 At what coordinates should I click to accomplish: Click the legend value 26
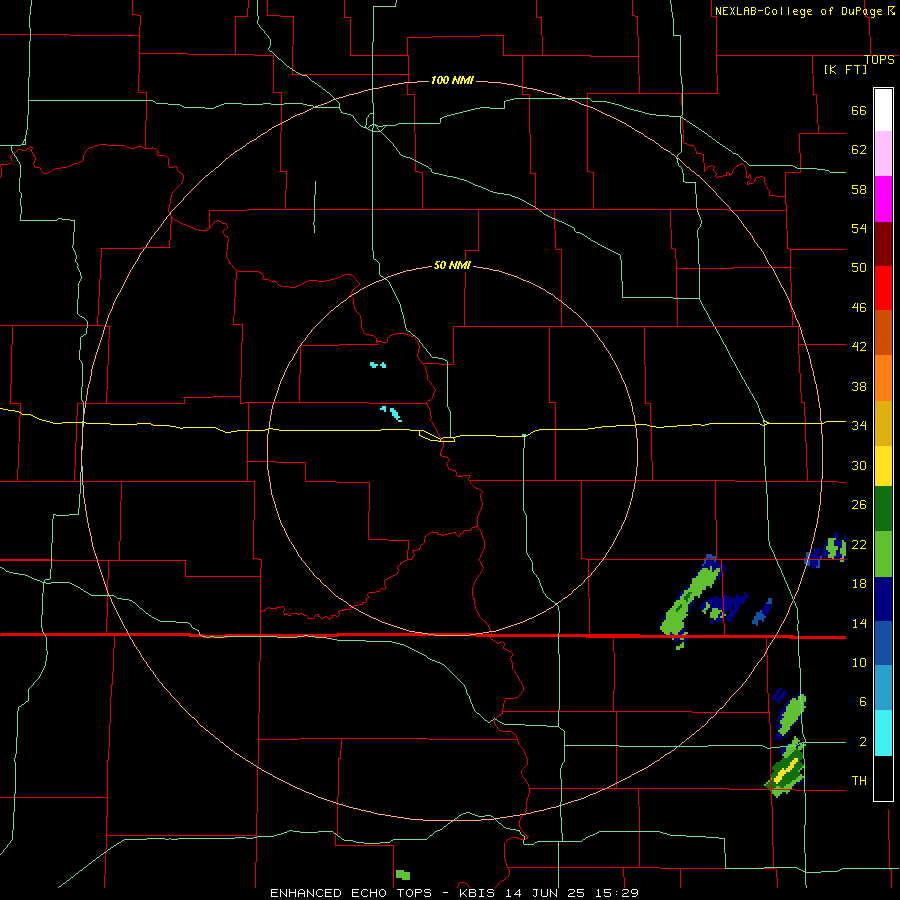point(859,505)
